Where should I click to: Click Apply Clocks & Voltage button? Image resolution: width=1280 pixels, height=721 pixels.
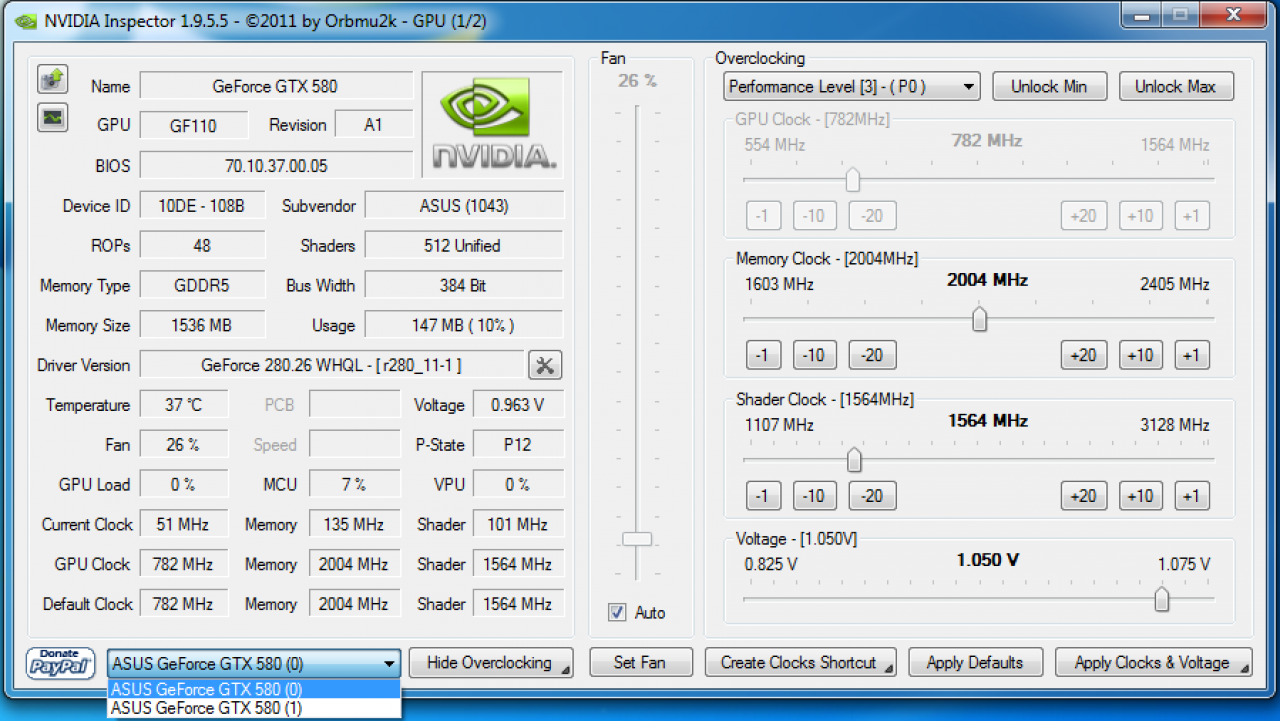1153,662
